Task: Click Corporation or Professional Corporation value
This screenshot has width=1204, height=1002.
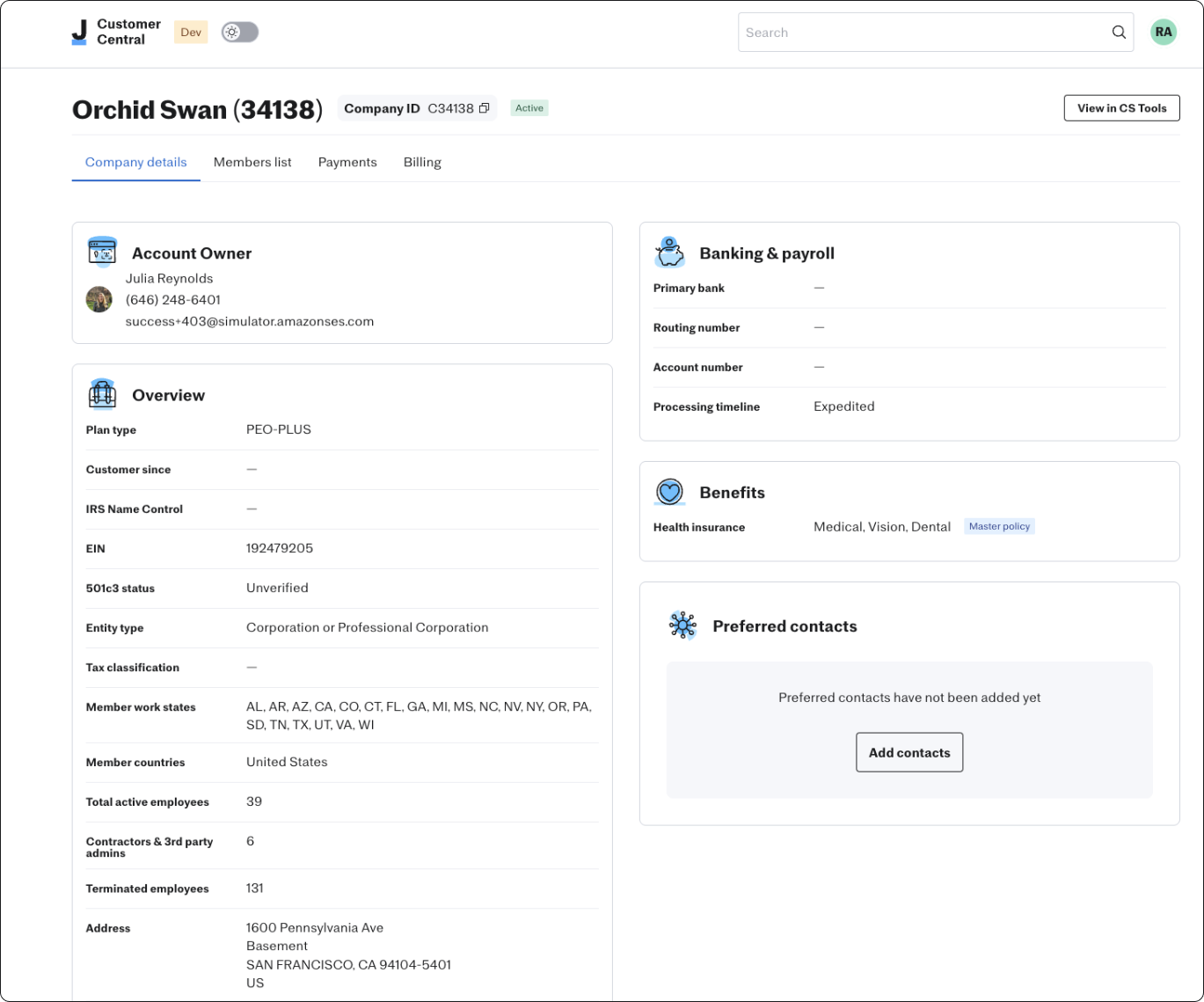Action: (368, 627)
